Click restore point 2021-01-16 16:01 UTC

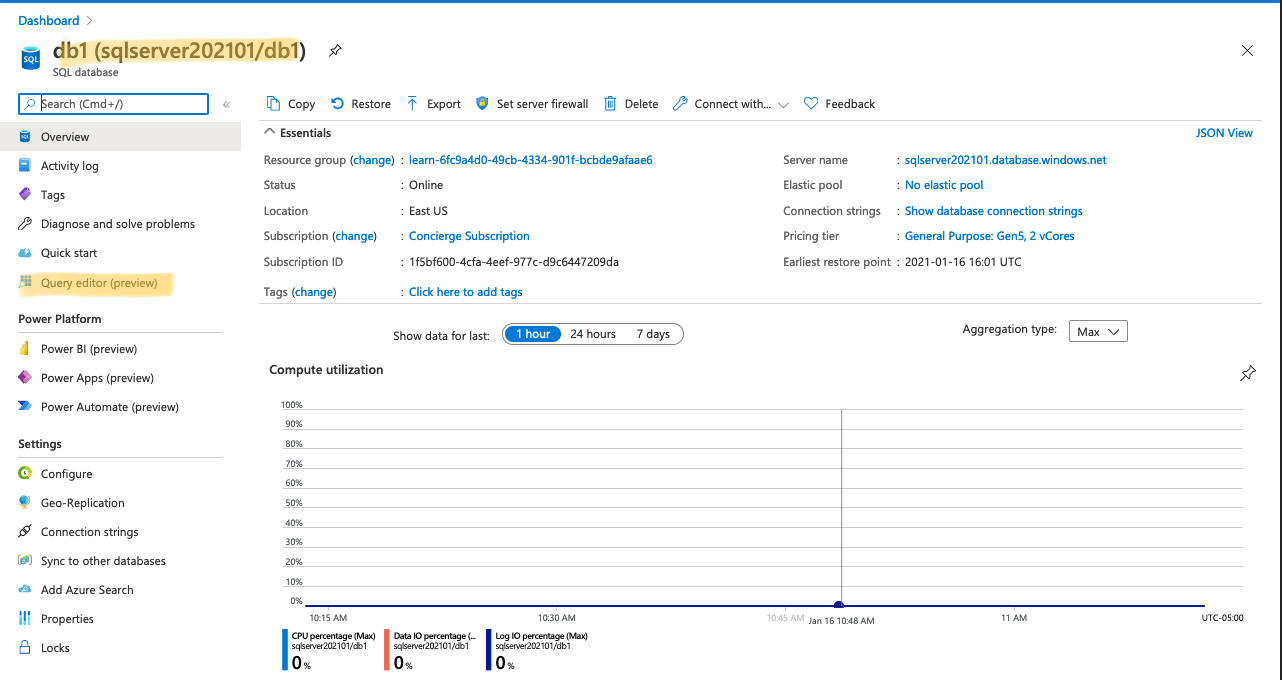point(963,262)
